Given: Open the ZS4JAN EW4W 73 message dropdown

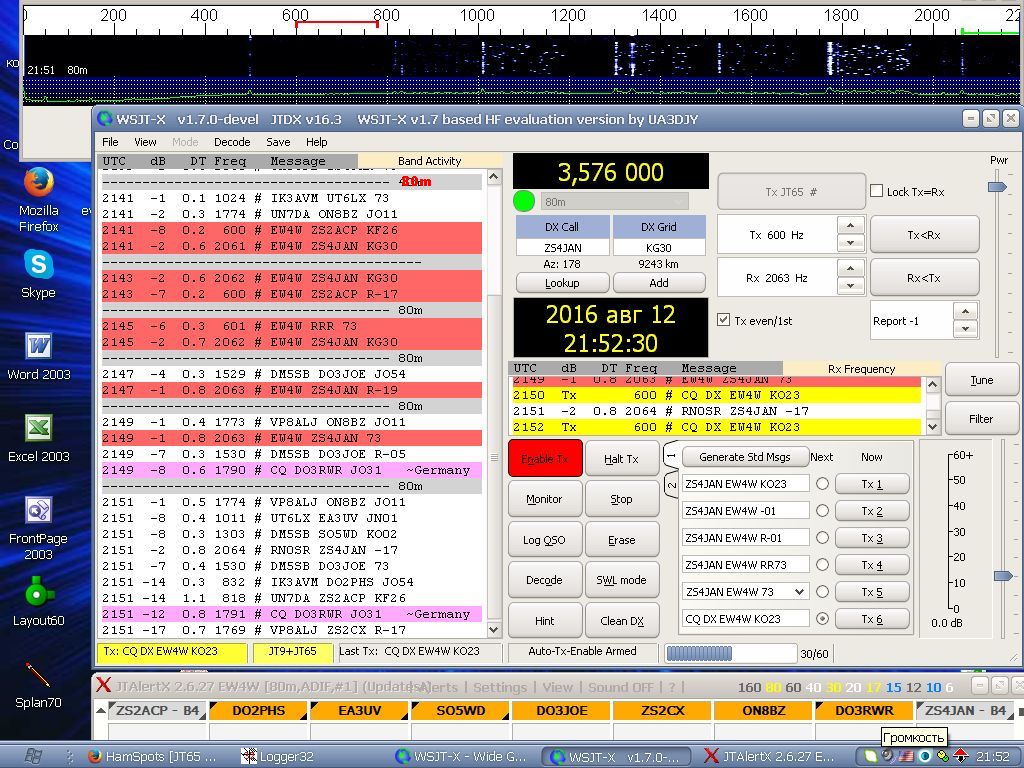Looking at the screenshot, I should click(799, 592).
